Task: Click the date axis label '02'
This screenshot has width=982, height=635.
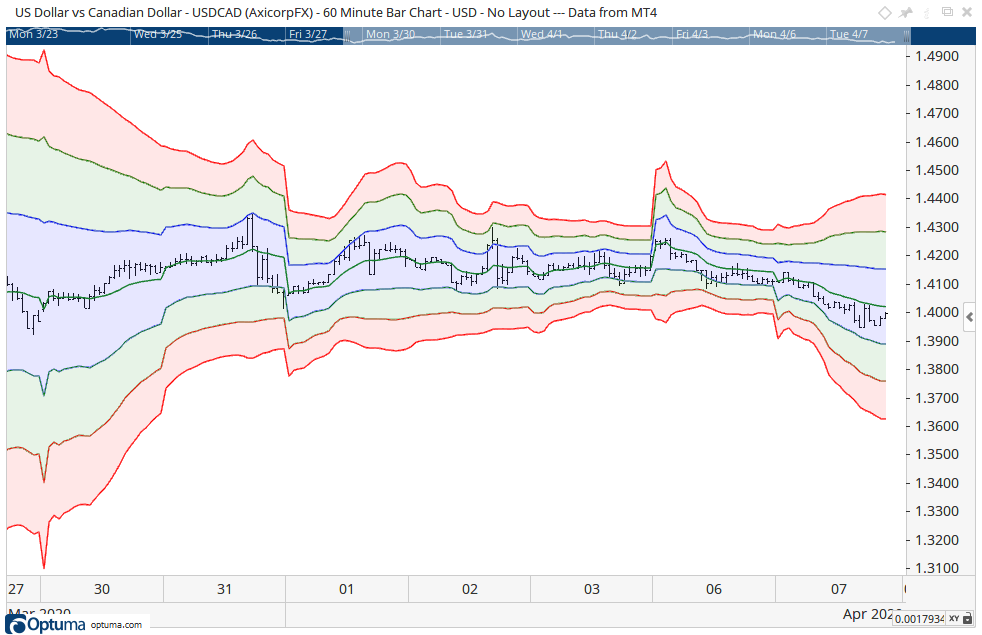Action: [470, 589]
